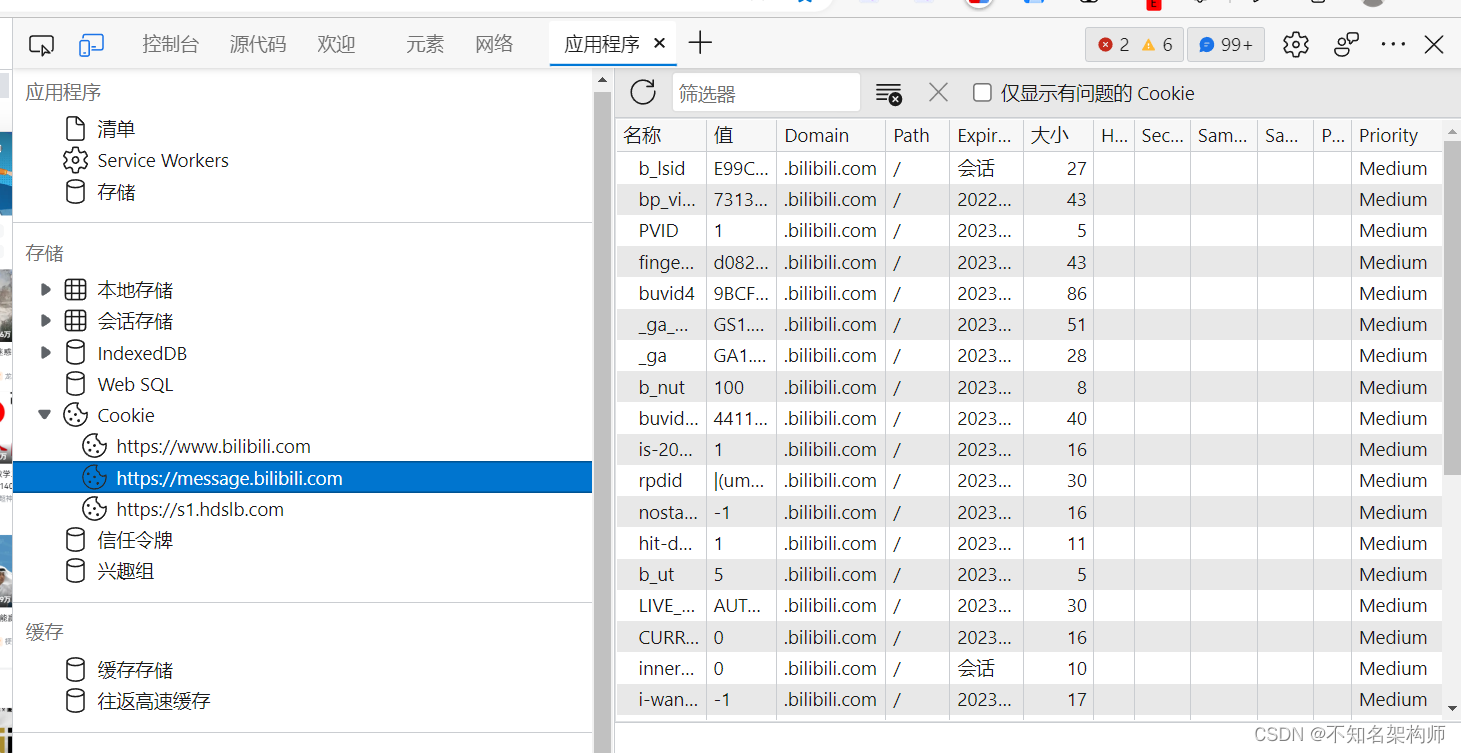
Task: Click the warnings count badge showing 6
Action: (x=1157, y=45)
